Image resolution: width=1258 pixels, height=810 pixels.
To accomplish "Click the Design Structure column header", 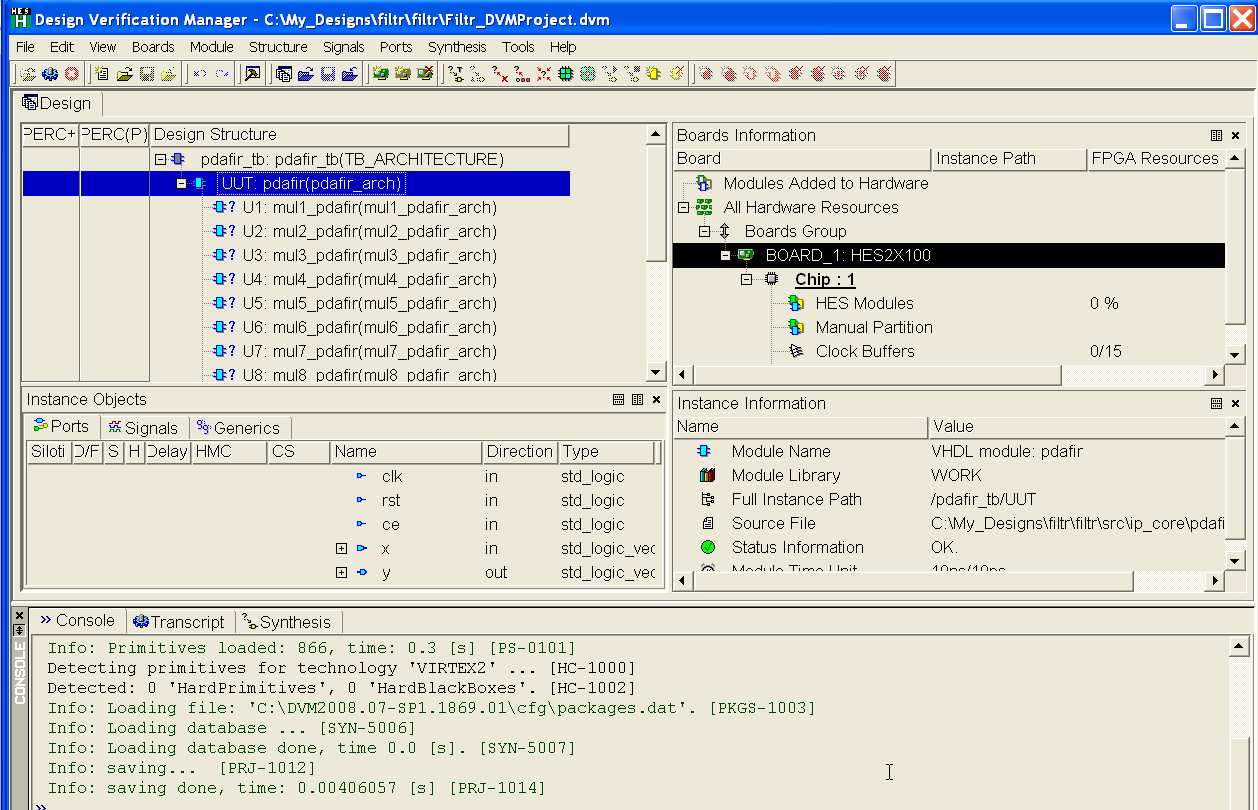I will (x=359, y=135).
